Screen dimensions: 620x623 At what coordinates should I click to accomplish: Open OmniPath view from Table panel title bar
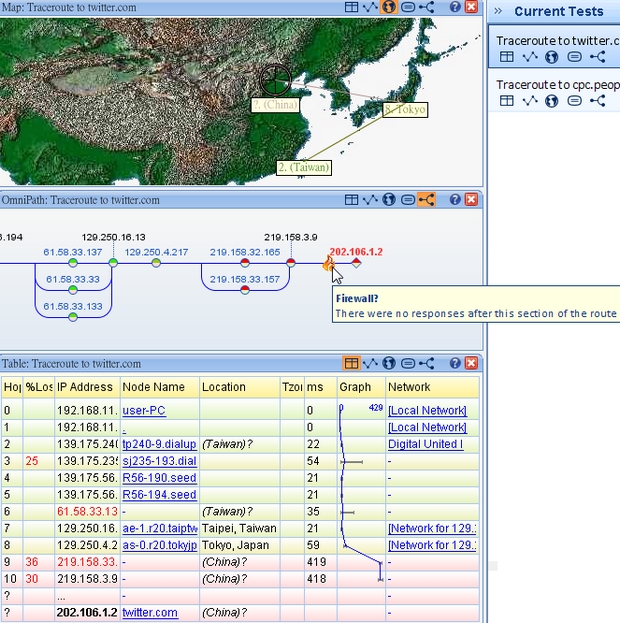[427, 363]
